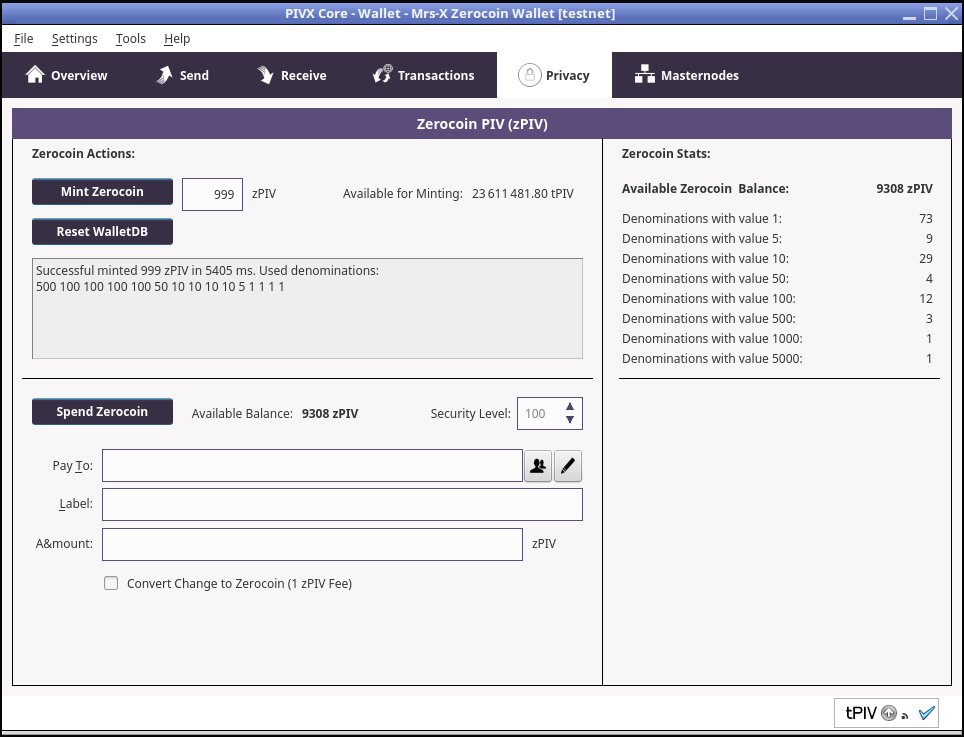Click the Spend Zerocoin button

click(x=102, y=412)
